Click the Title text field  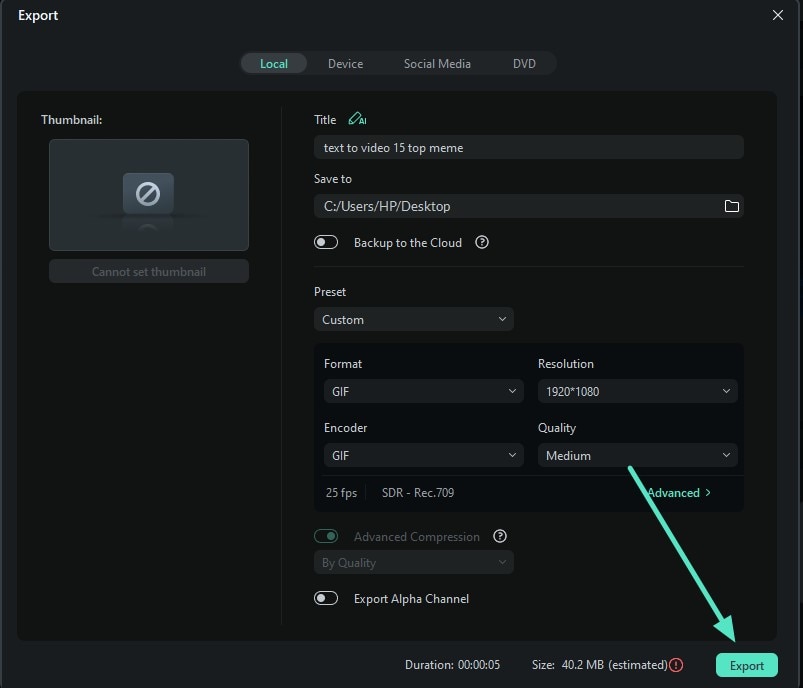coord(529,148)
